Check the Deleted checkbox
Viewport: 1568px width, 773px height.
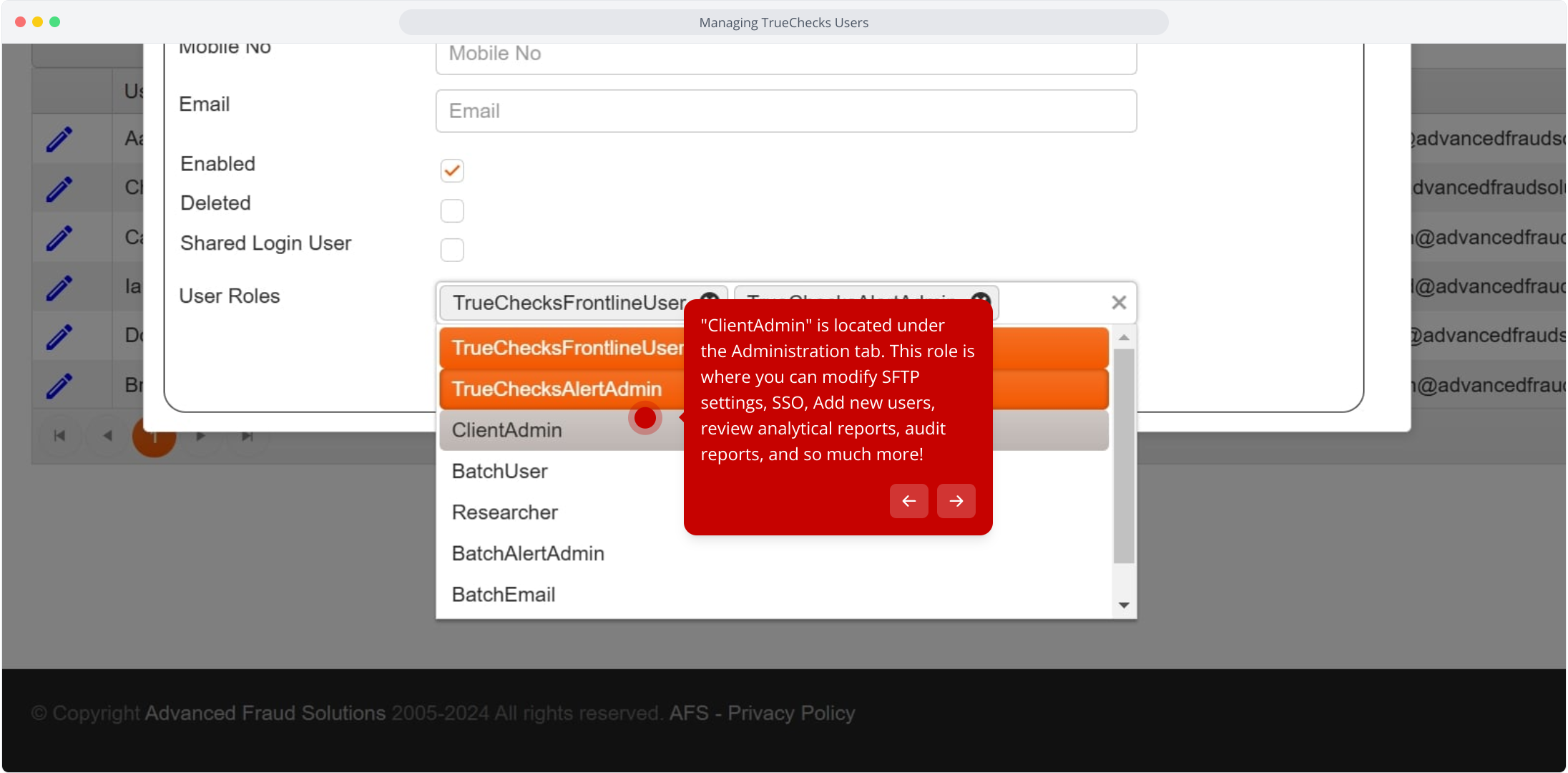point(452,210)
